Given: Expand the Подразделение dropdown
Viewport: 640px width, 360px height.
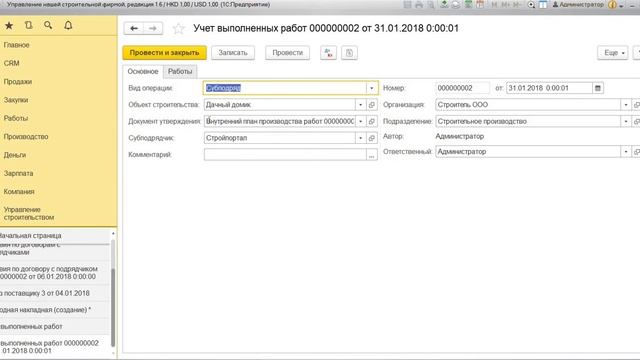Looking at the screenshot, I should [626, 121].
